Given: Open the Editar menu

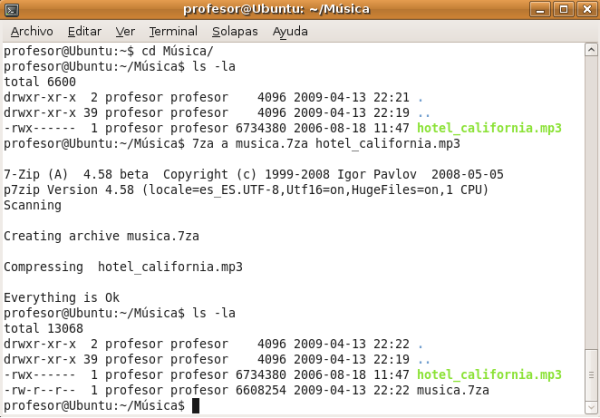Looking at the screenshot, I should [84, 31].
